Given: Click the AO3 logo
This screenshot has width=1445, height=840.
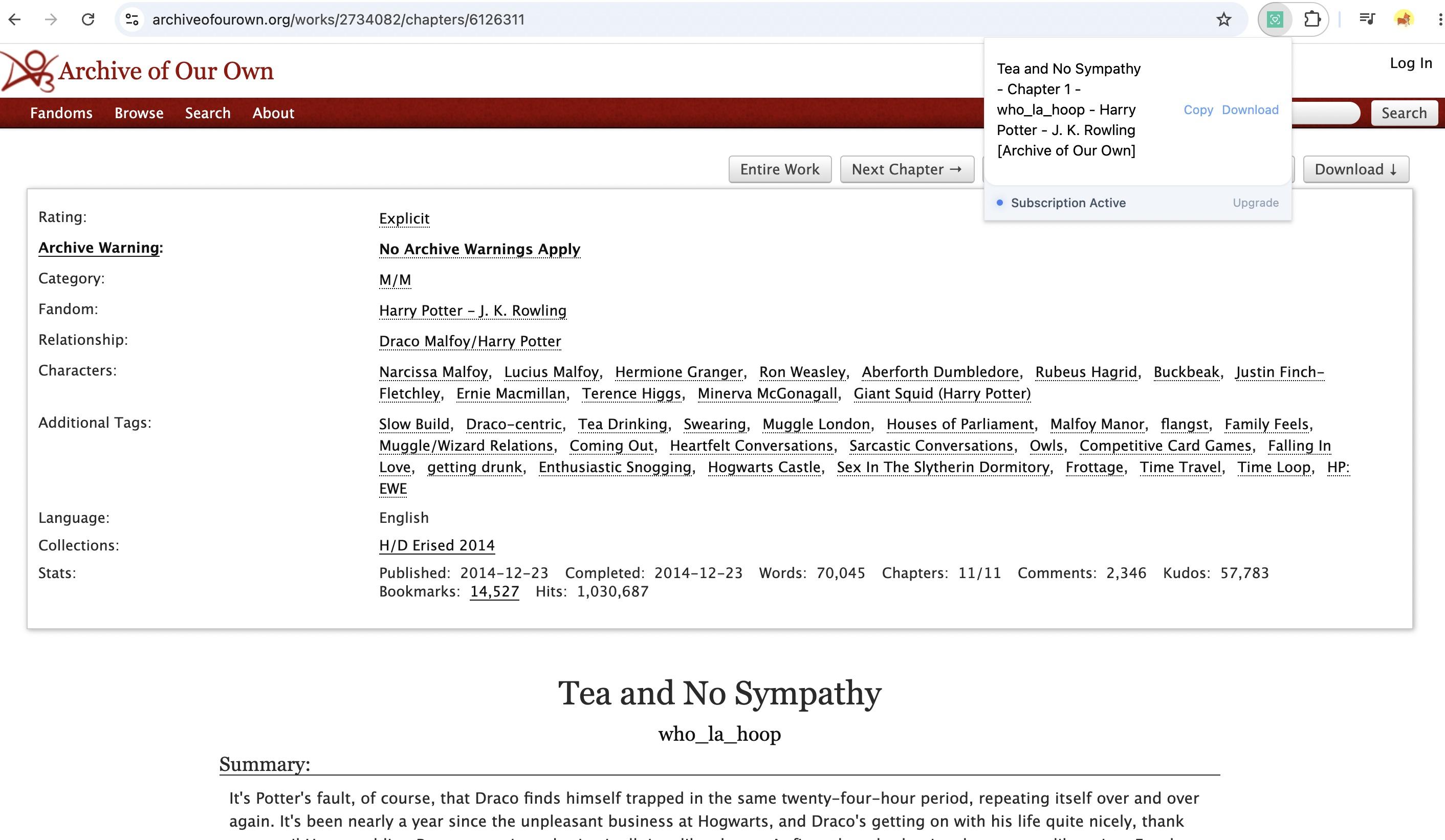Looking at the screenshot, I should [x=29, y=71].
